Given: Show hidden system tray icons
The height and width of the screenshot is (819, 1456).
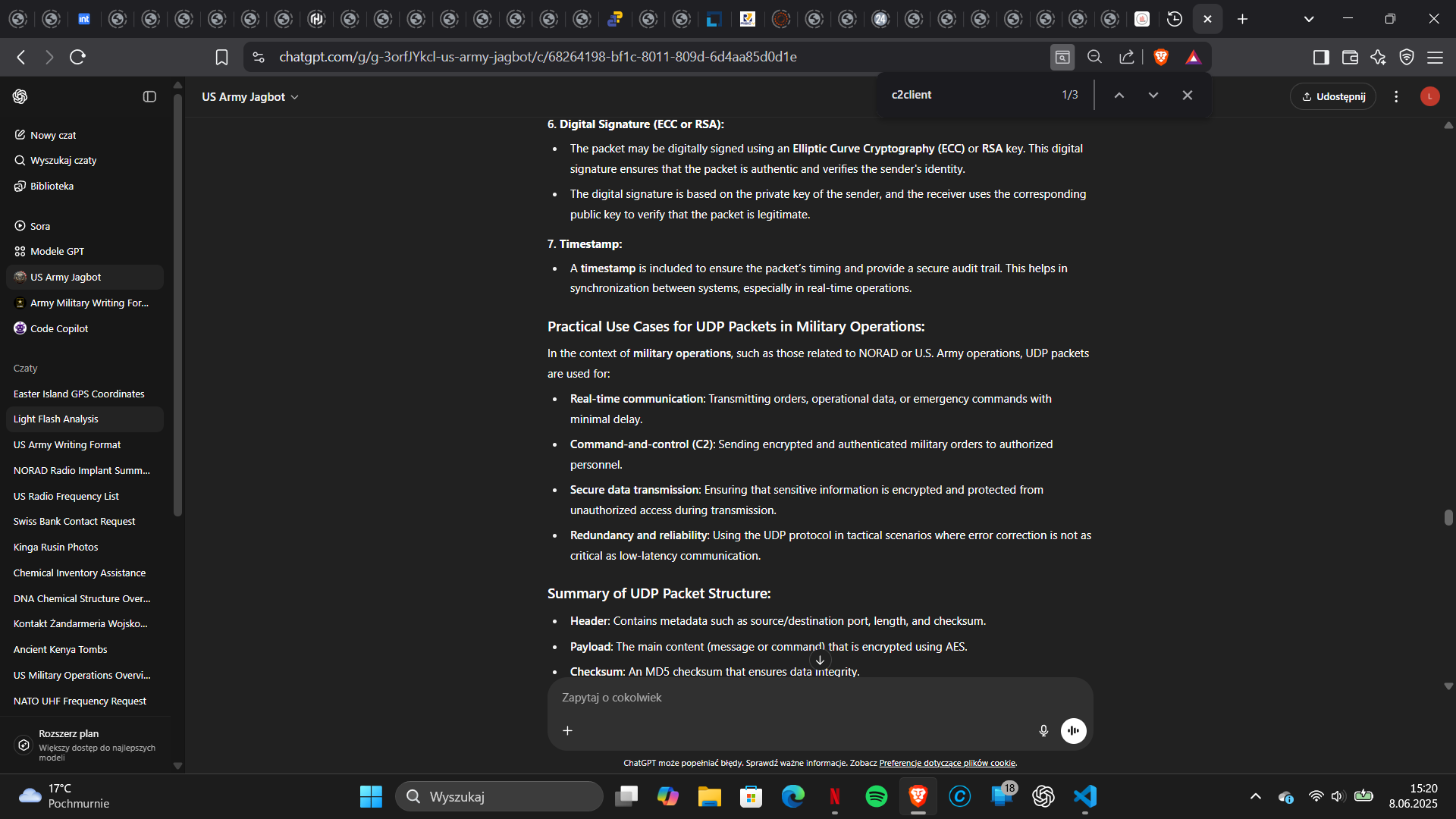Looking at the screenshot, I should pos(1256,796).
